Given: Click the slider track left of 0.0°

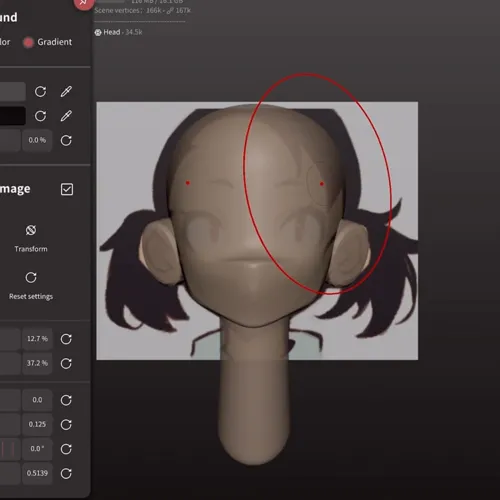Looking at the screenshot, I should click(10, 449).
